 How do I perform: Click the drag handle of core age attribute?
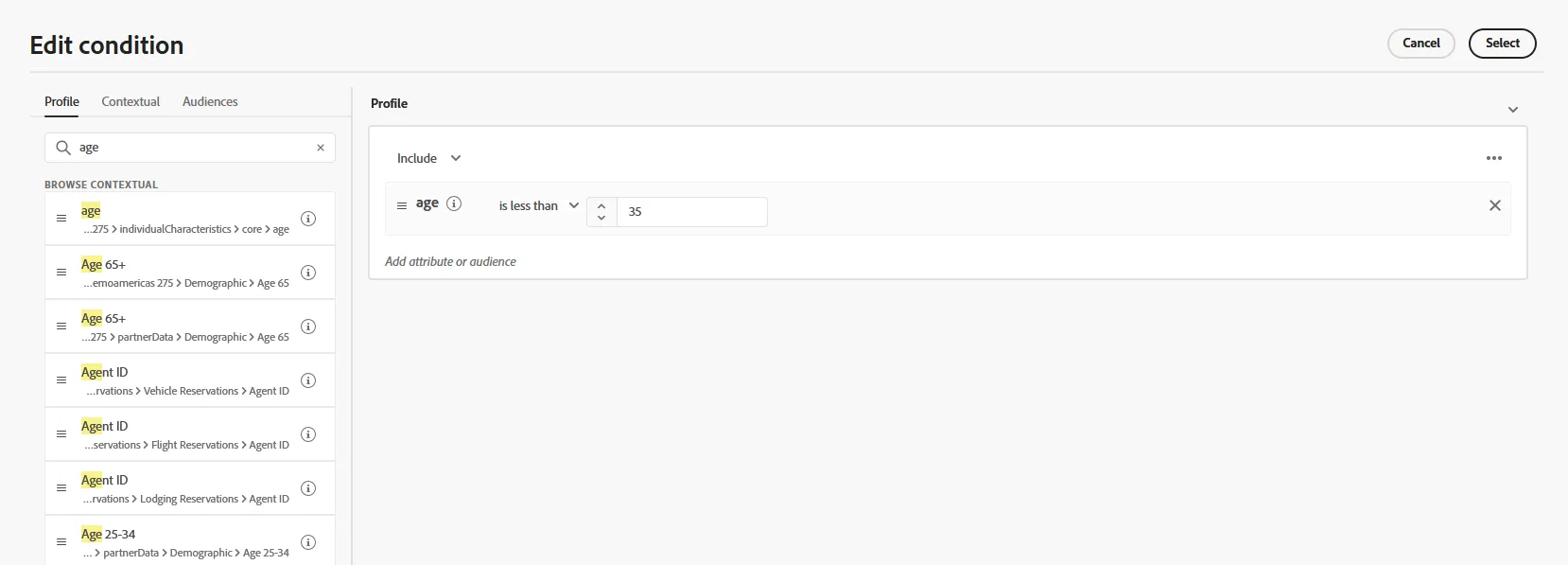pyautogui.click(x=61, y=219)
